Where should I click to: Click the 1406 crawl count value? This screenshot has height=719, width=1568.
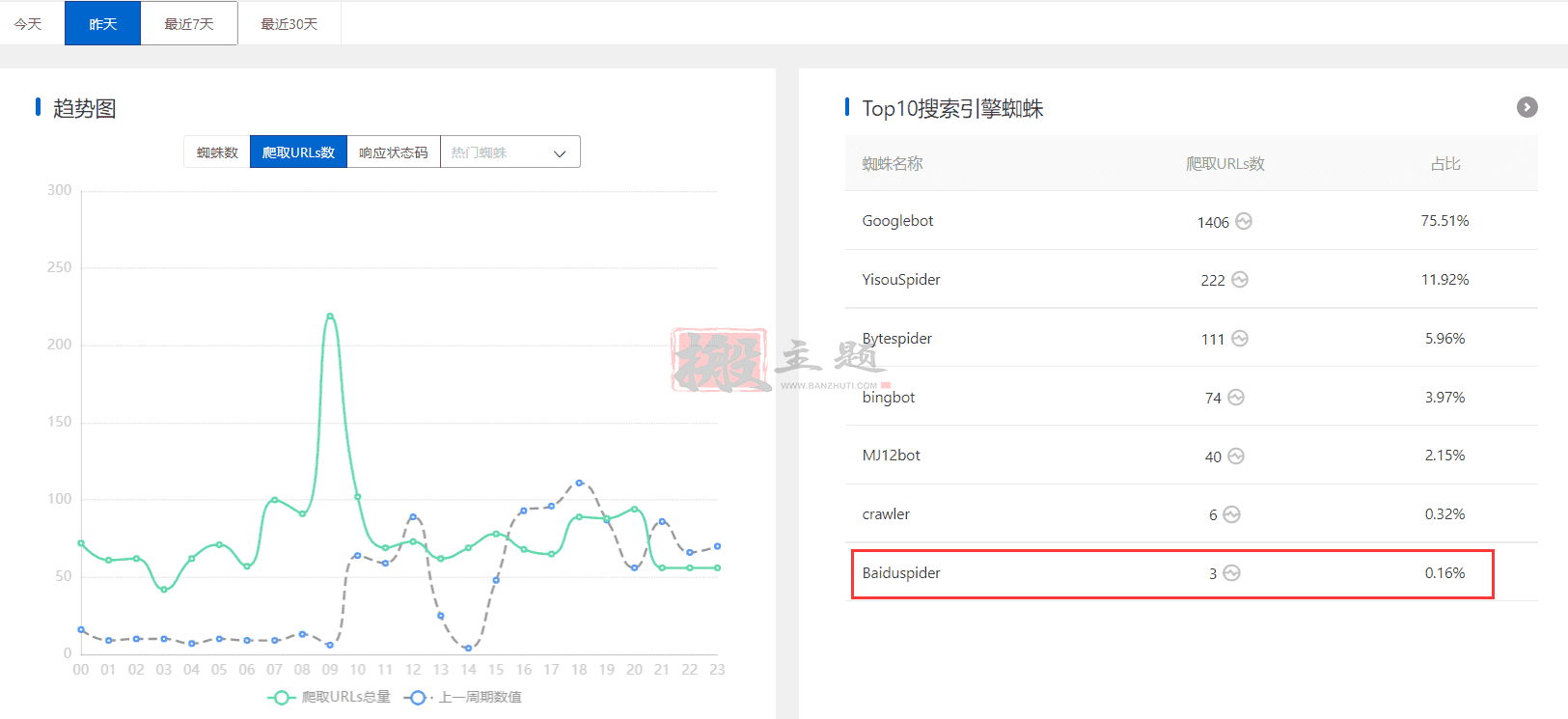(1213, 222)
